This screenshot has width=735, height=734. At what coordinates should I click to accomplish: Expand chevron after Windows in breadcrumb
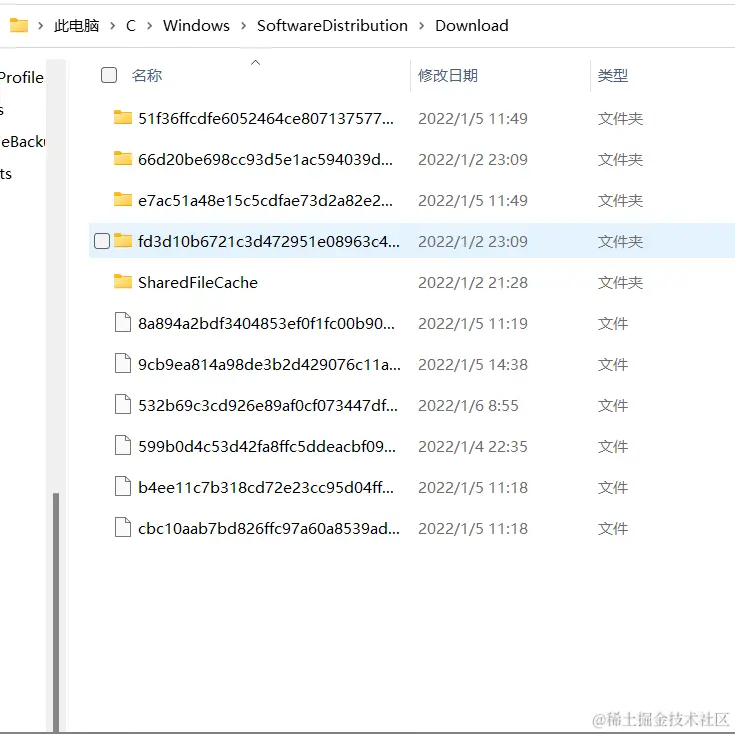click(243, 26)
